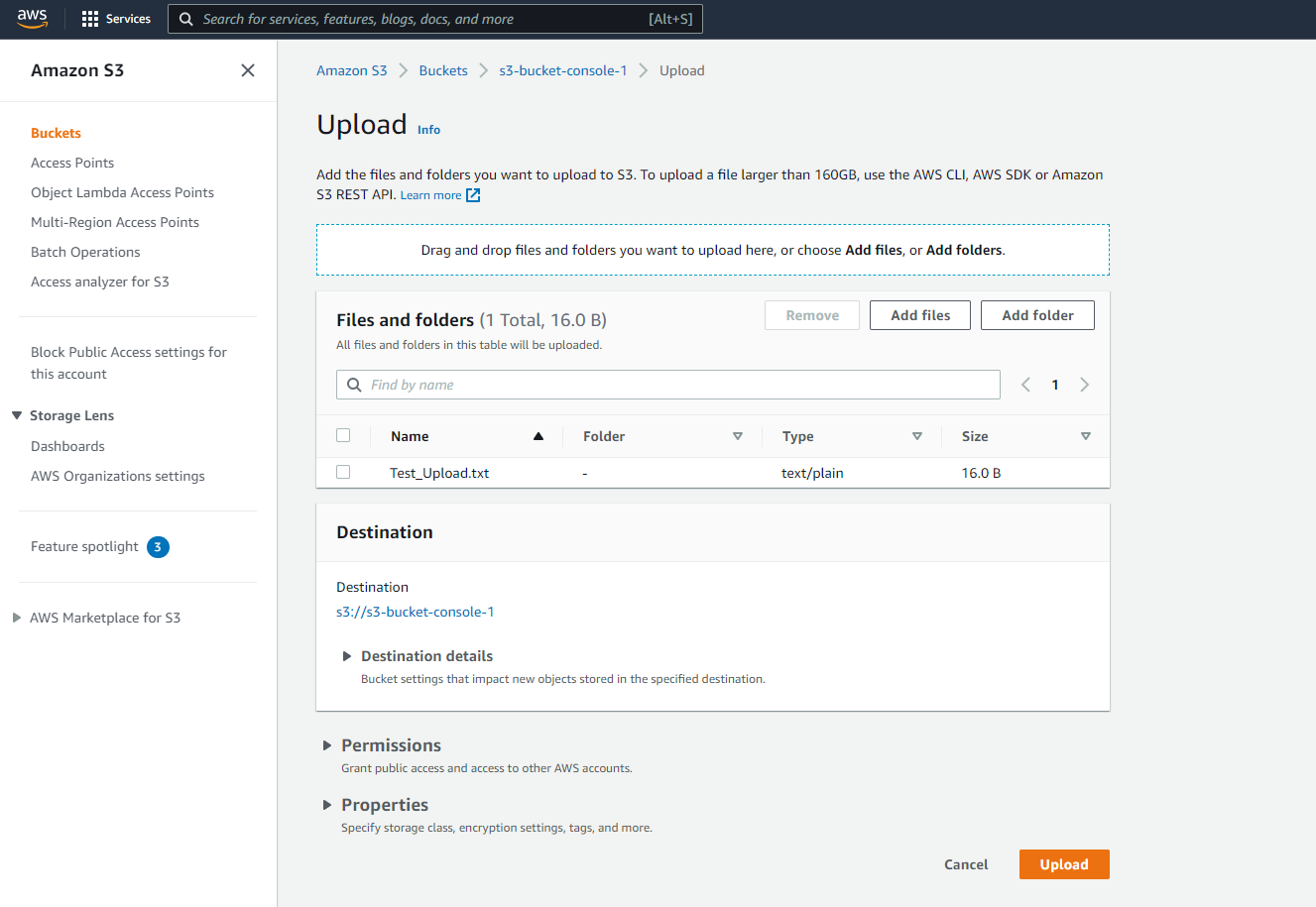The height and width of the screenshot is (907, 1316).
Task: Navigate to Buckets in the breadcrumb
Action: pos(442,70)
